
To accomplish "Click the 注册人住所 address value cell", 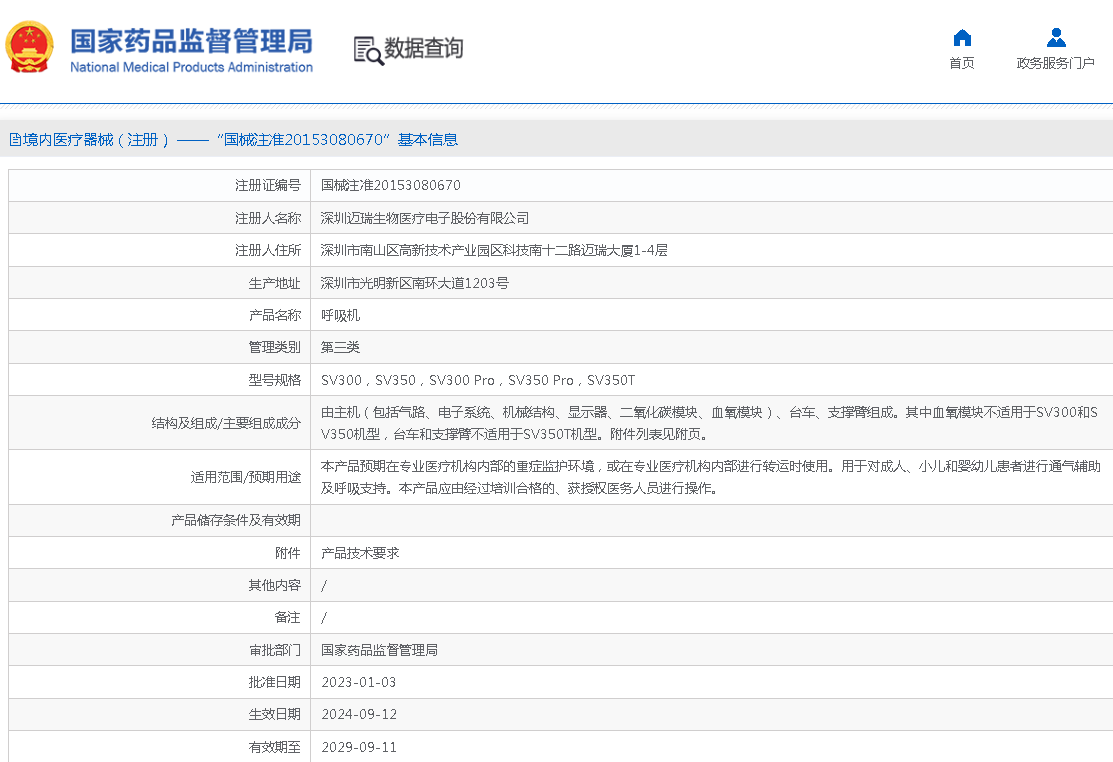I will tap(494, 251).
